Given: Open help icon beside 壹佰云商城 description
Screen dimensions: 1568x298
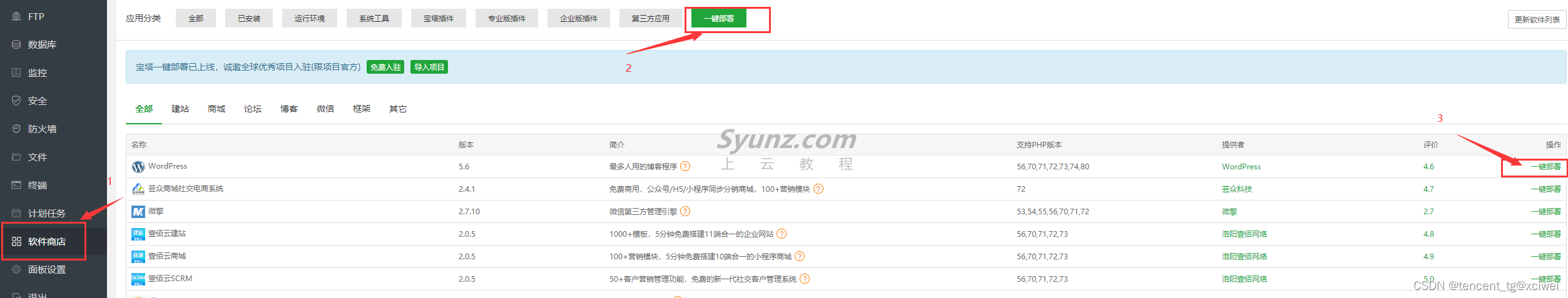Looking at the screenshot, I should [x=800, y=256].
